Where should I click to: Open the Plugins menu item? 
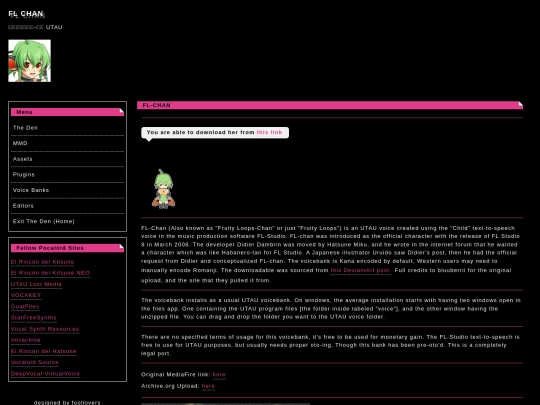[x=23, y=175]
